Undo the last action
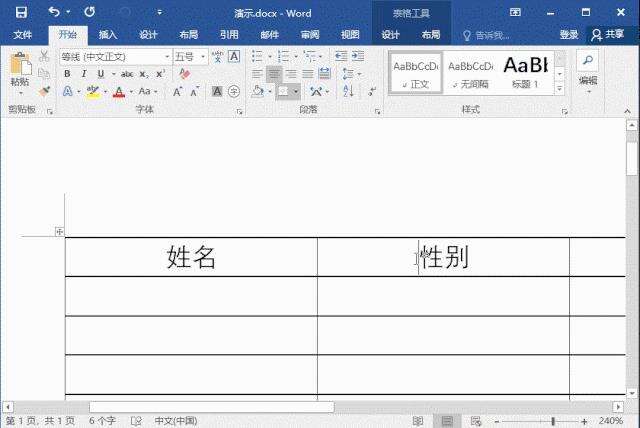This screenshot has height=428, width=640. coord(54,12)
